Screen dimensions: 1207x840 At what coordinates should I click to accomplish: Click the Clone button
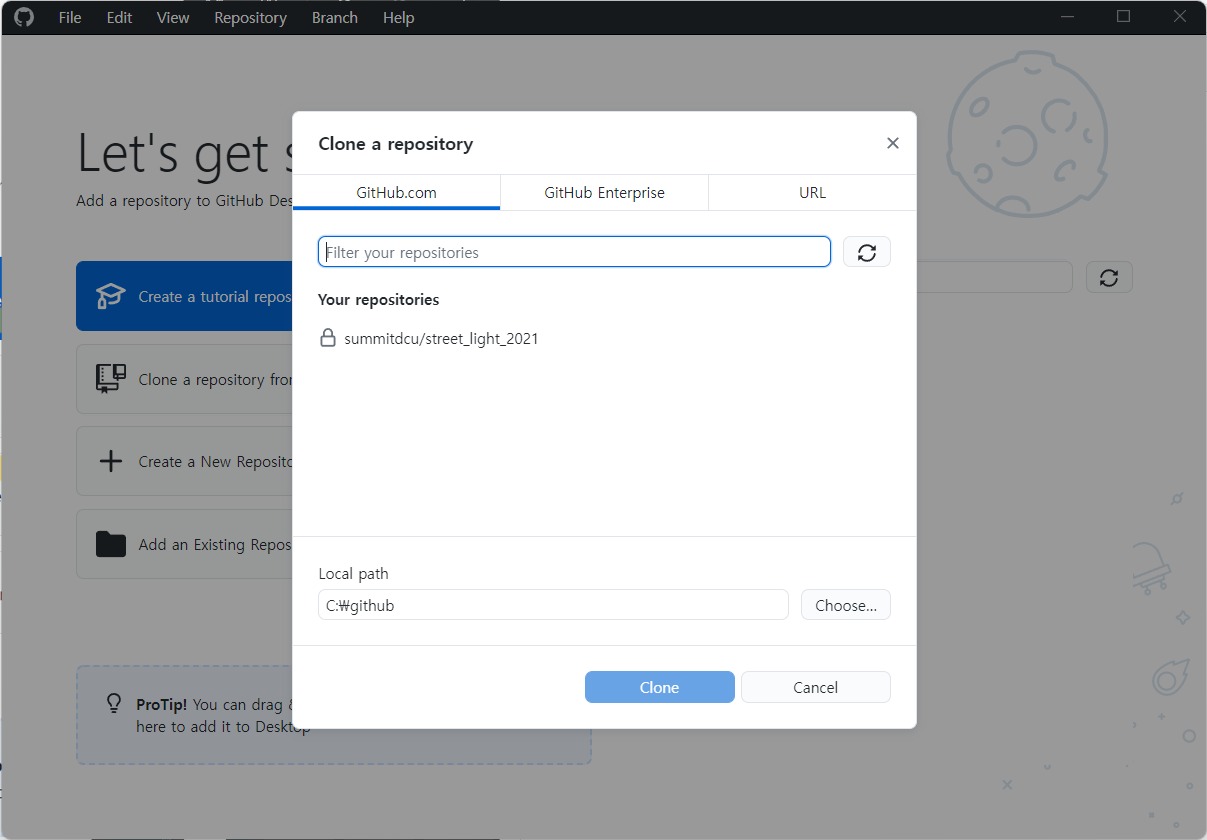659,687
